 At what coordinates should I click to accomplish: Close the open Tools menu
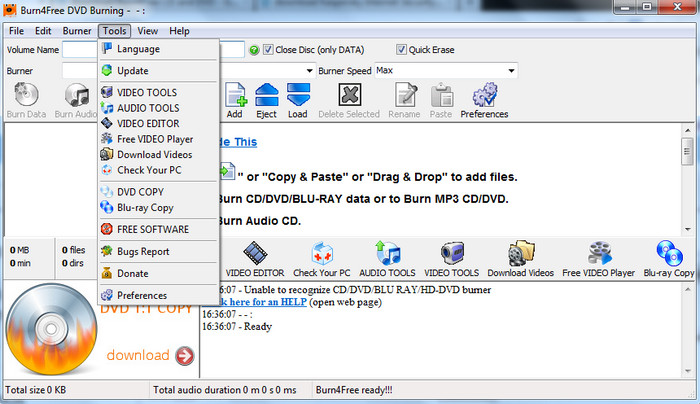[115, 31]
